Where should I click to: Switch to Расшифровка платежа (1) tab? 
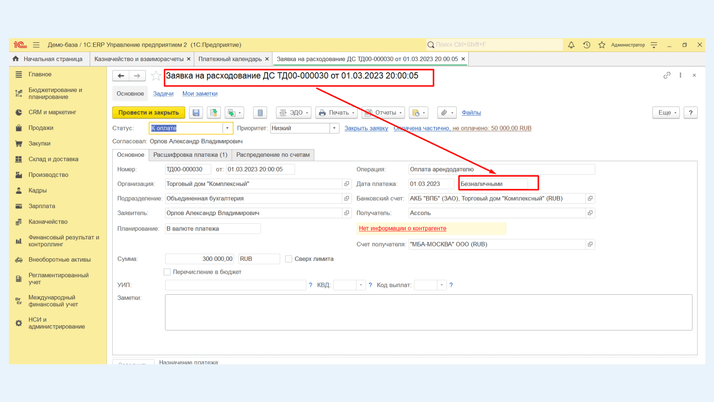190,155
